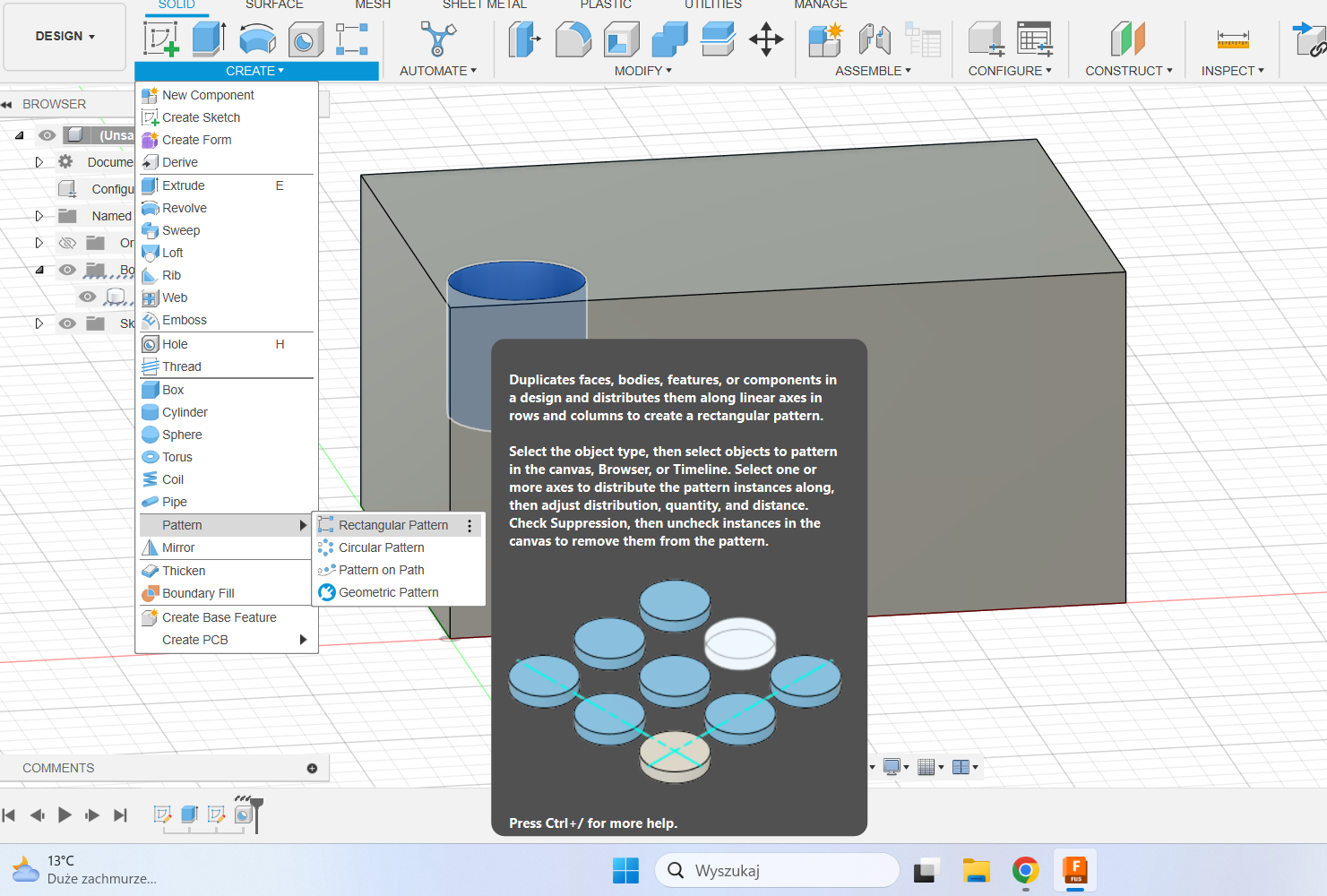The image size is (1327, 896).
Task: Open the MODIFY dropdown menu
Action: (642, 71)
